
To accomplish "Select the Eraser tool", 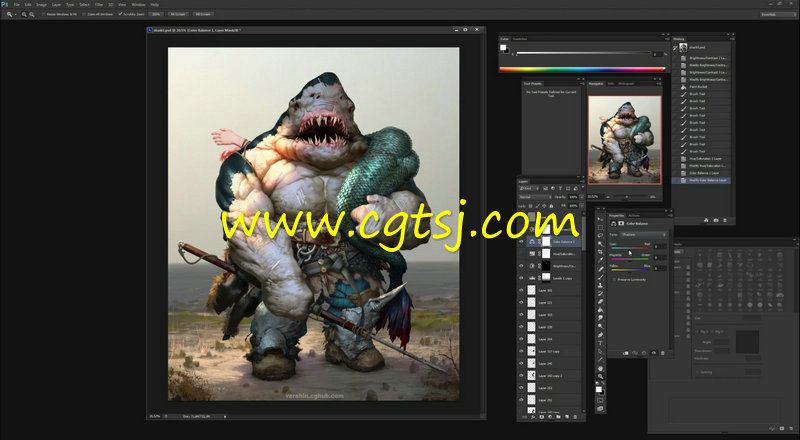I will pos(601,302).
